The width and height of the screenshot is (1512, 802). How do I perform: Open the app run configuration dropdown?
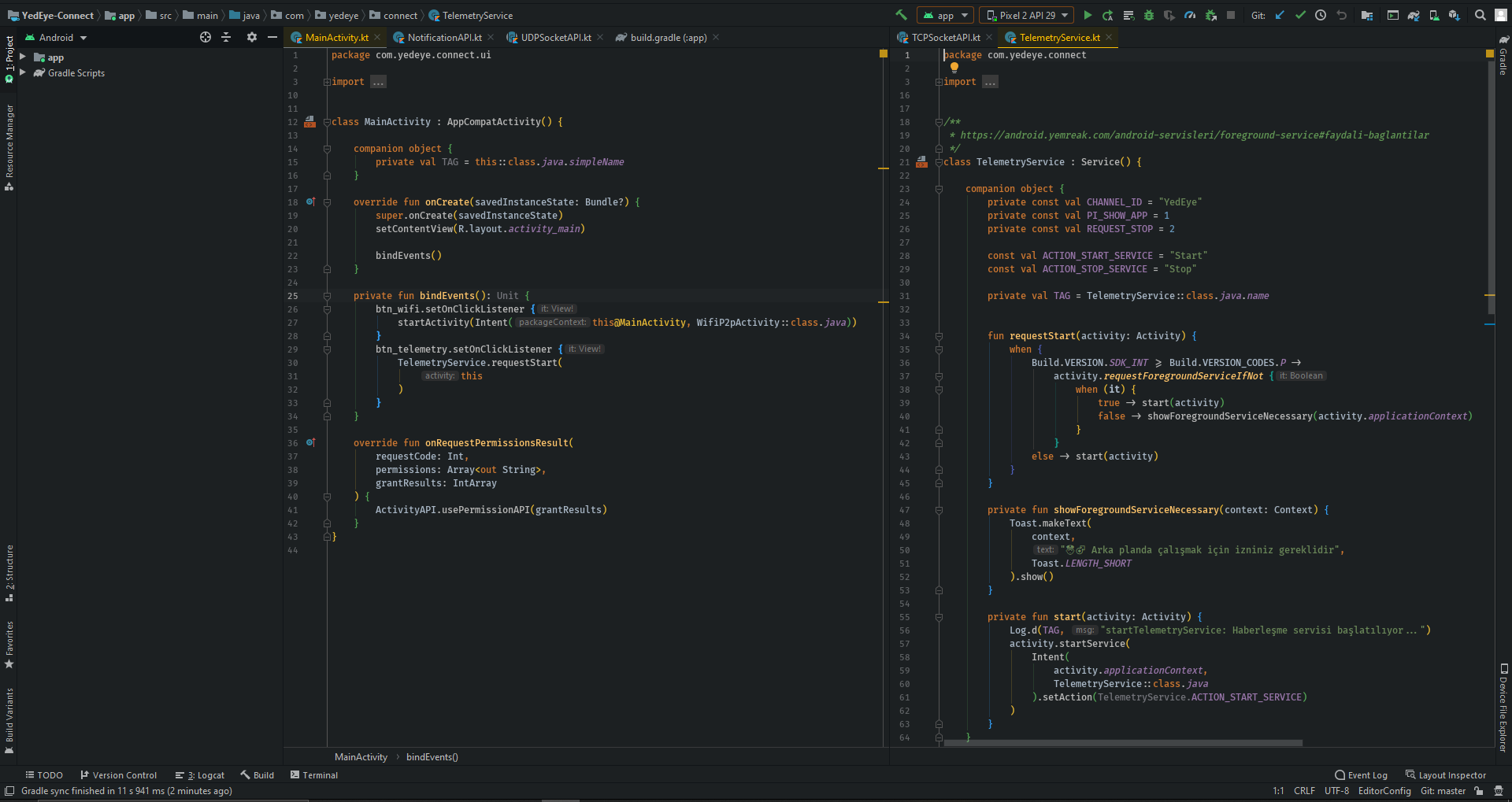[x=945, y=15]
